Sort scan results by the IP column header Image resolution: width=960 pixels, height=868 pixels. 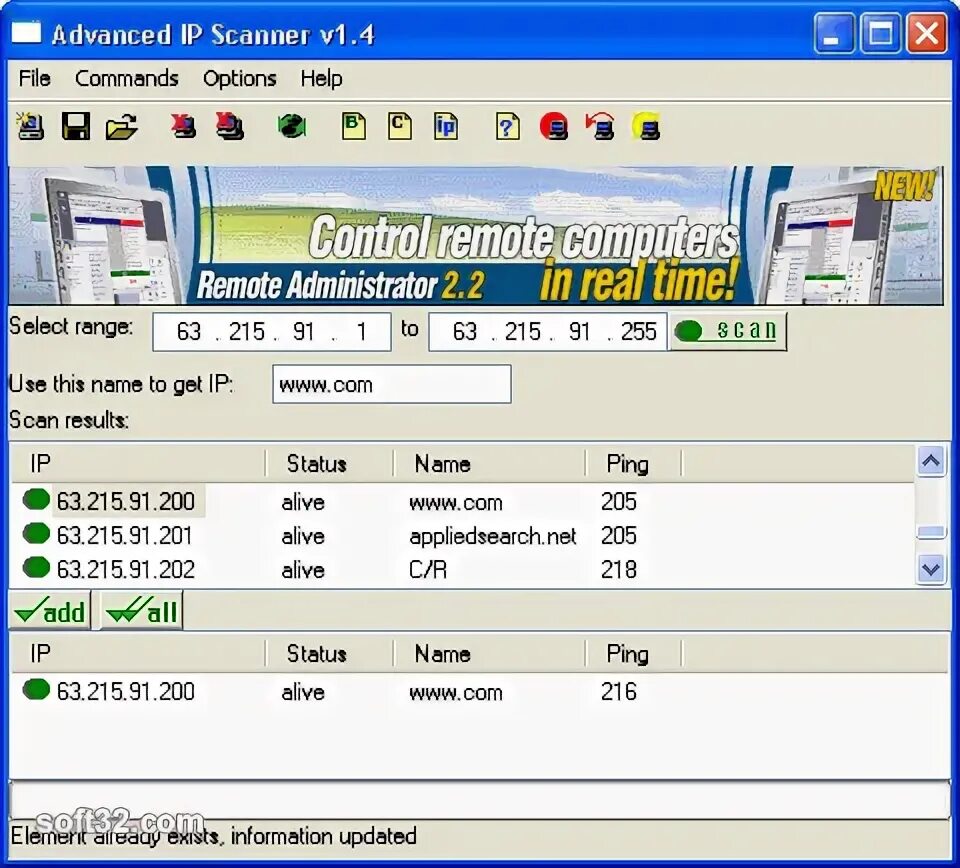pyautogui.click(x=138, y=463)
